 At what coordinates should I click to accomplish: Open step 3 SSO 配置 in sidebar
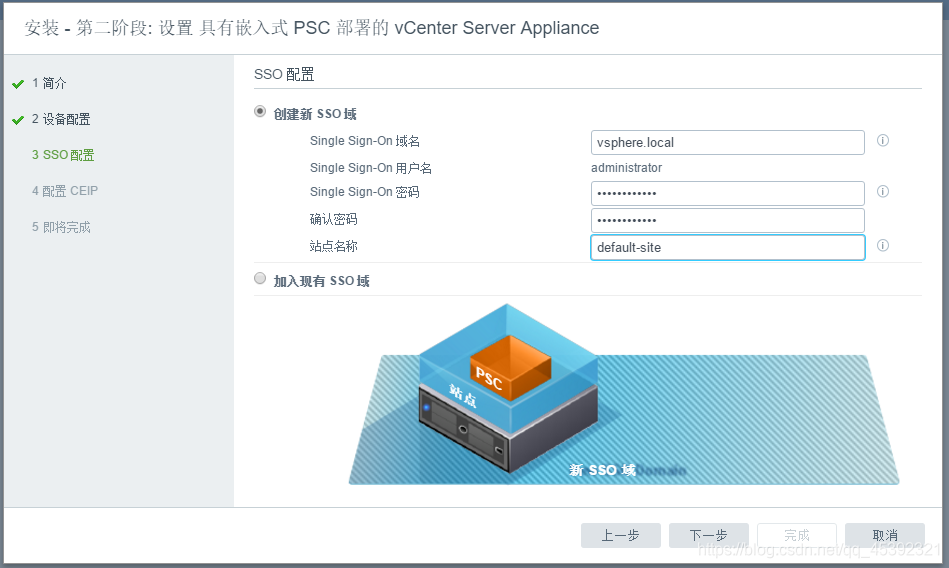(63, 155)
